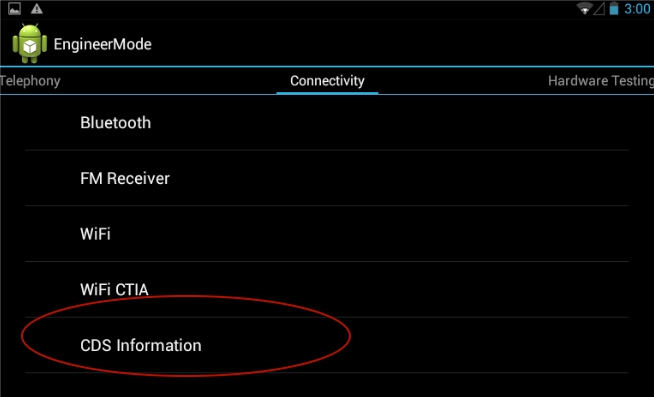
Task: Tap the EngineerMode title text
Action: [102, 44]
